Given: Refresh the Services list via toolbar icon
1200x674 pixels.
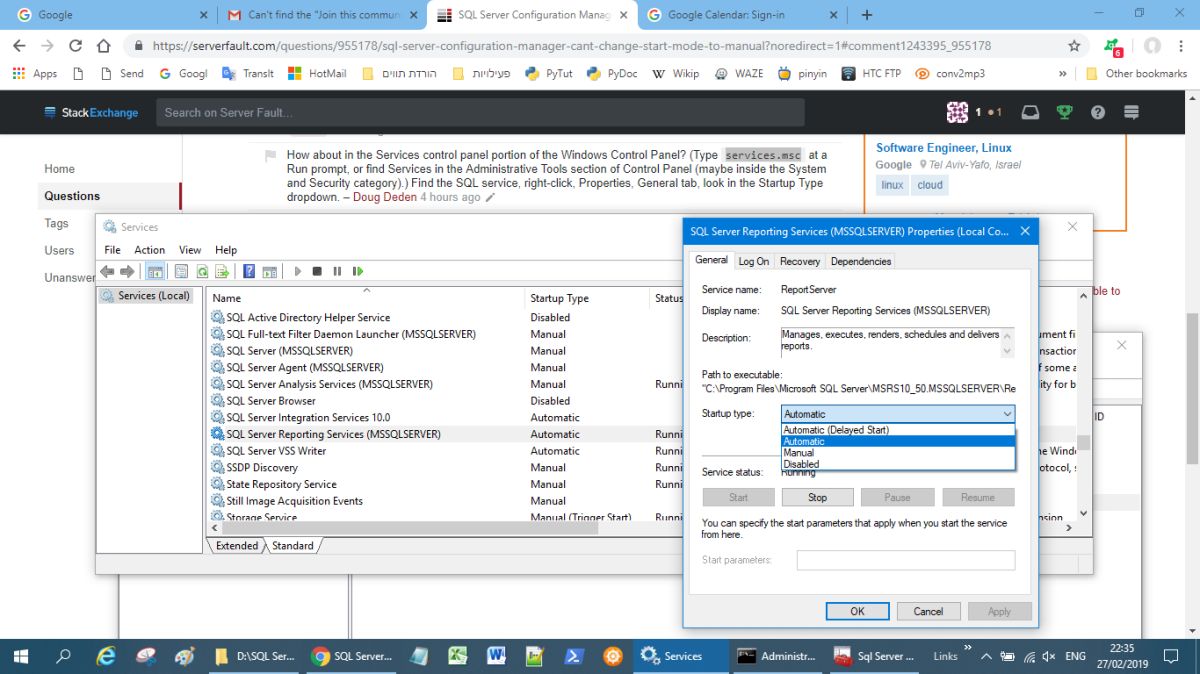Looking at the screenshot, I should 202,271.
